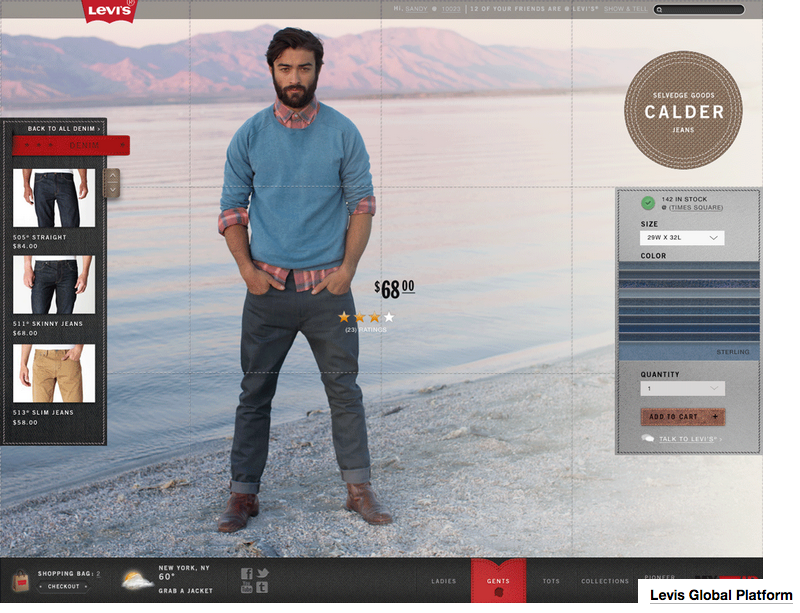Open the Twitter bird icon

coord(262,573)
